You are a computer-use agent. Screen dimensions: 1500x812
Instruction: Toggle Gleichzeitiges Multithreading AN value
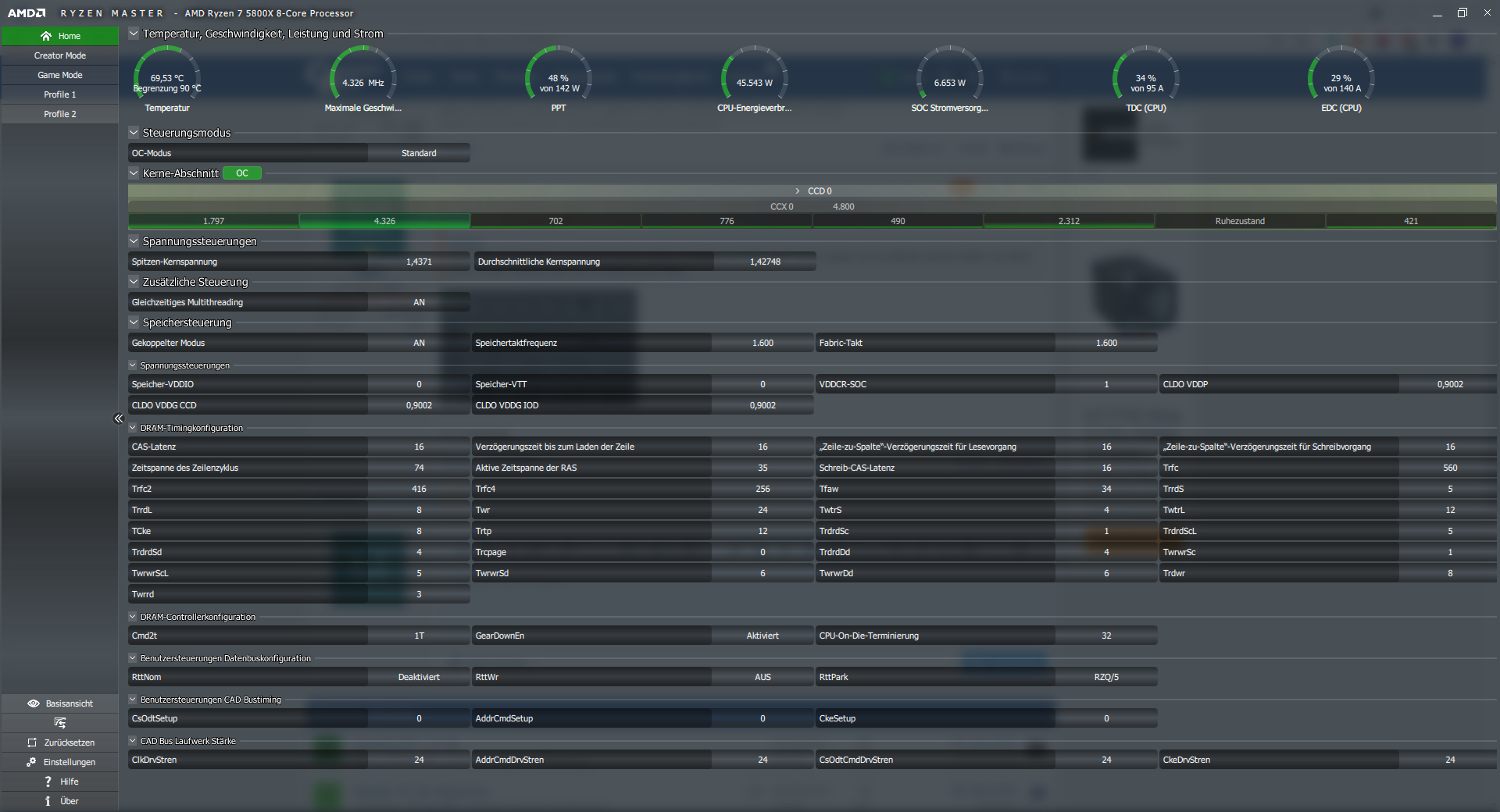tap(419, 302)
